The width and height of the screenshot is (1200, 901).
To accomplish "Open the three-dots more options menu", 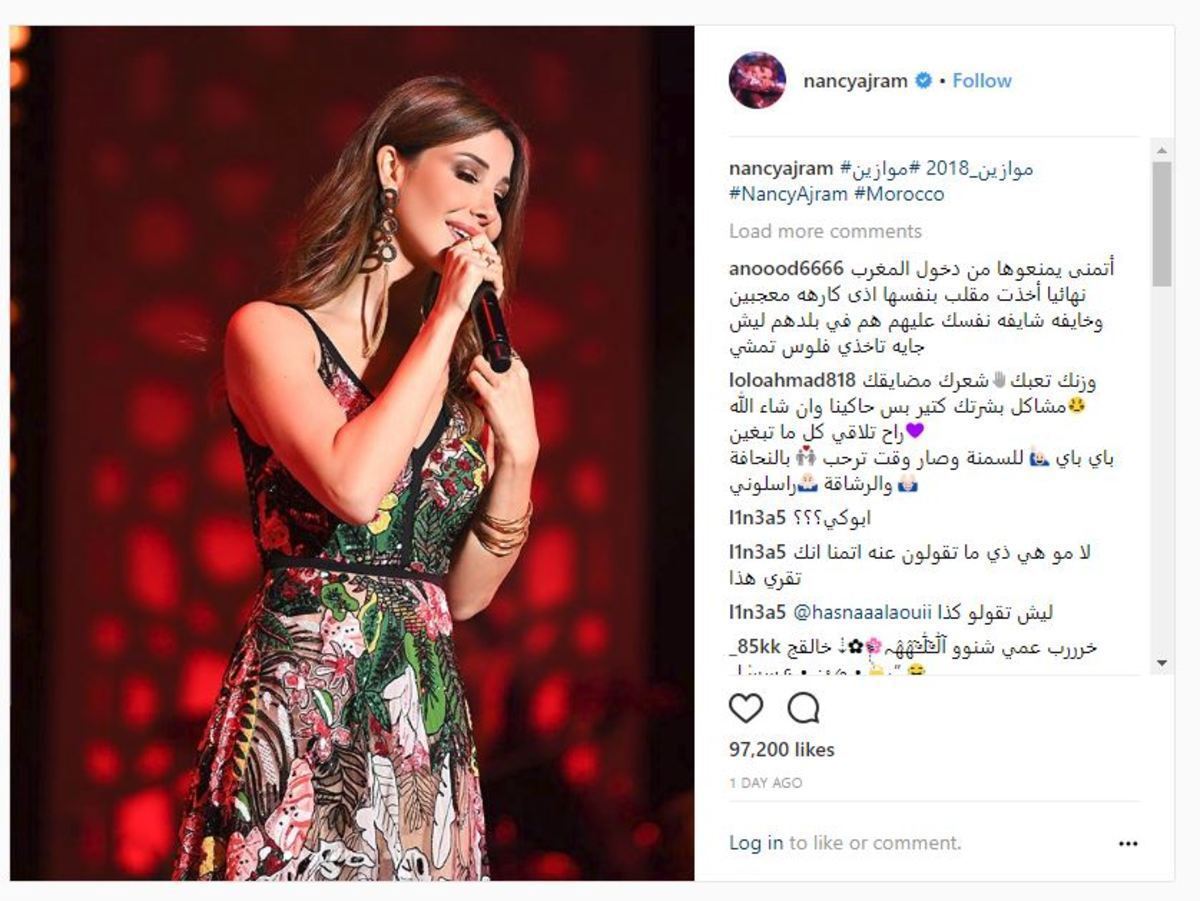I will tap(1128, 844).
